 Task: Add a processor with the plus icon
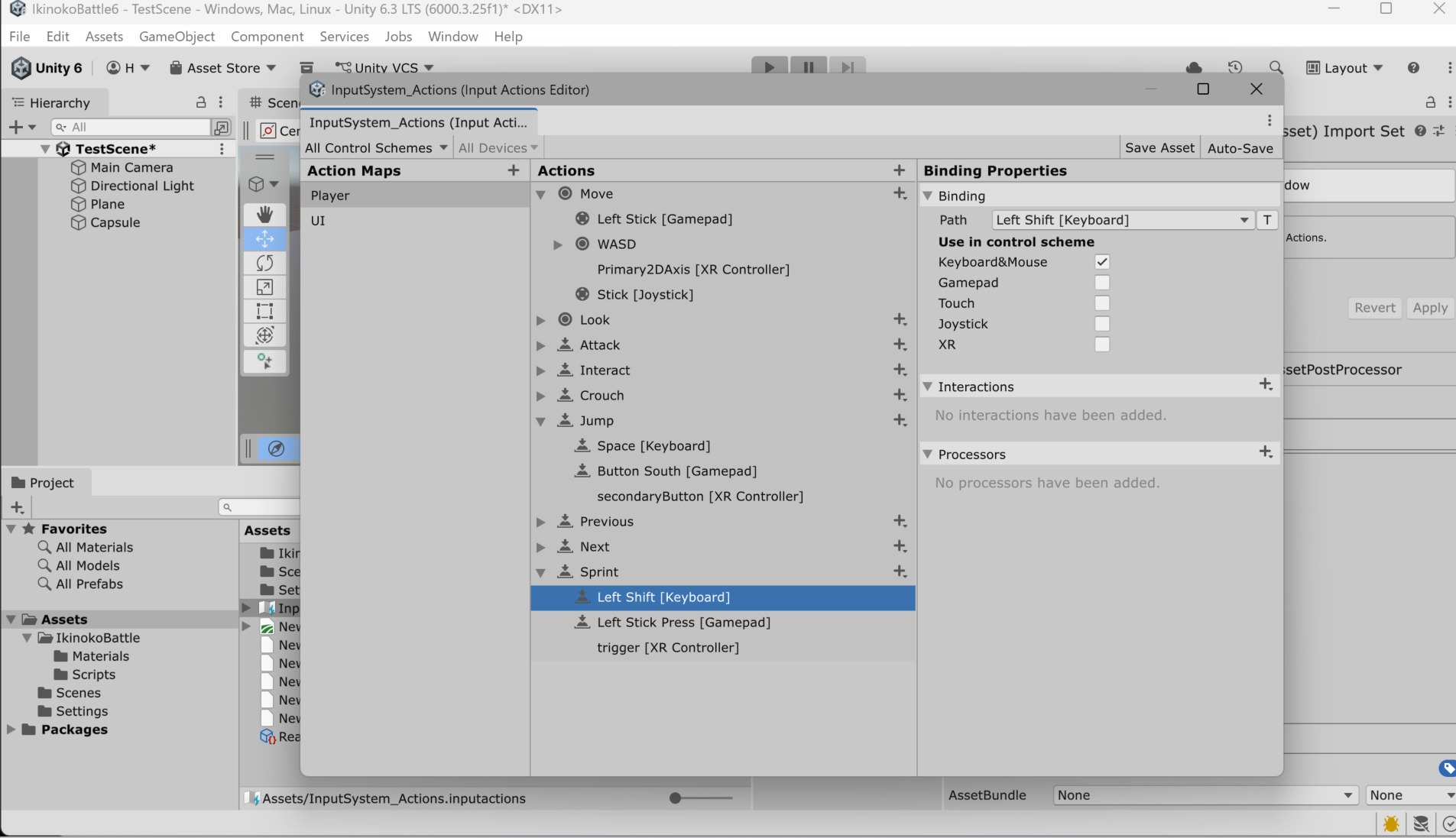pyautogui.click(x=1266, y=453)
